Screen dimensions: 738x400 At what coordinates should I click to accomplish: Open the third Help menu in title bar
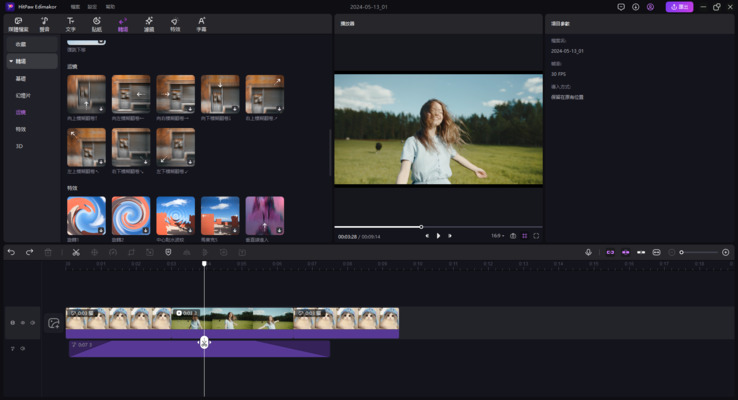point(110,7)
